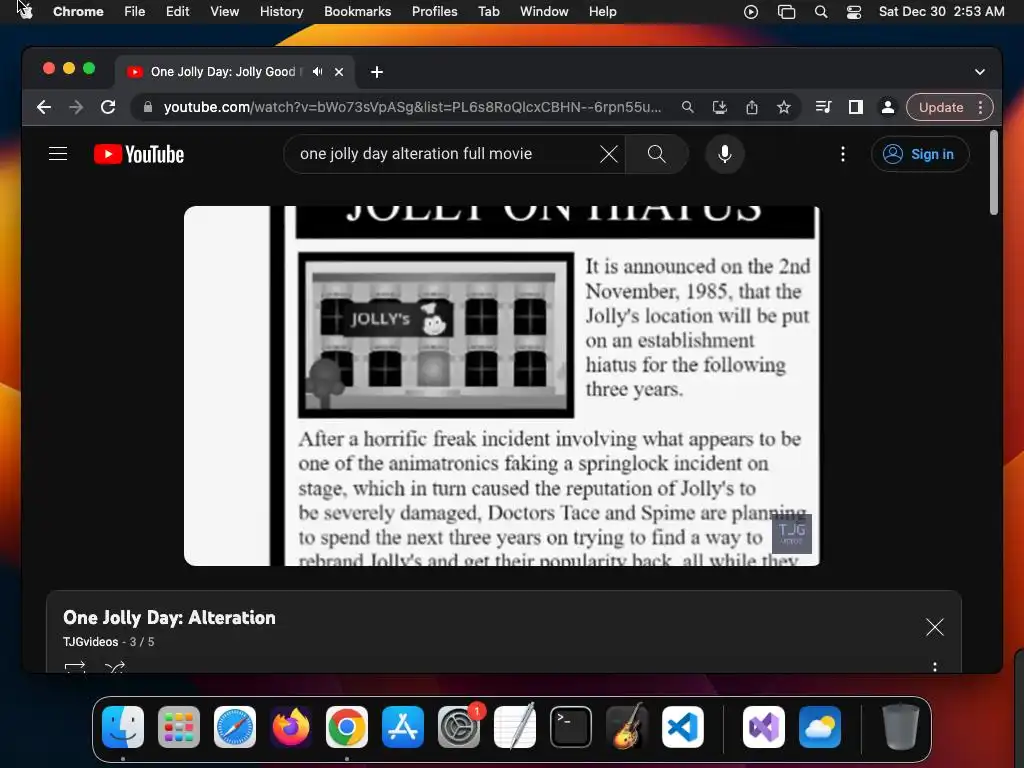Click the Update Chrome button
The width and height of the screenshot is (1024, 768).
coord(941,107)
